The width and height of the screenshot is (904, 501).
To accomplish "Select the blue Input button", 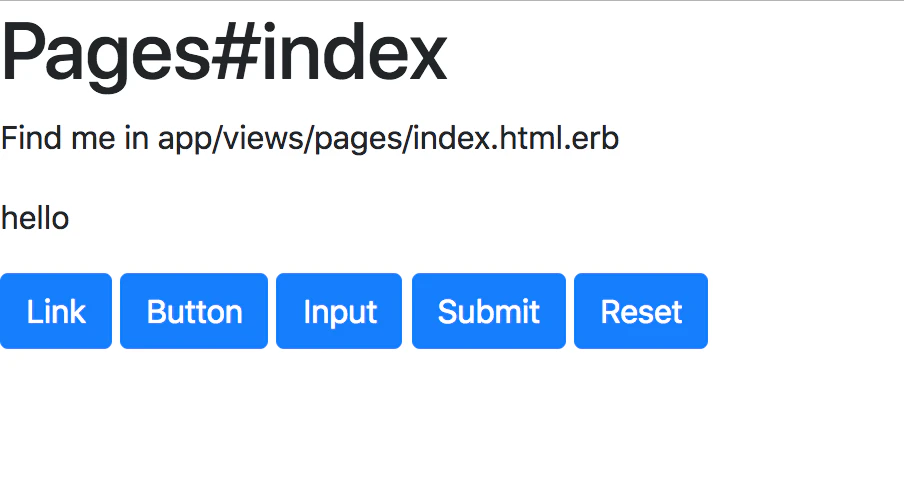I will 339,311.
